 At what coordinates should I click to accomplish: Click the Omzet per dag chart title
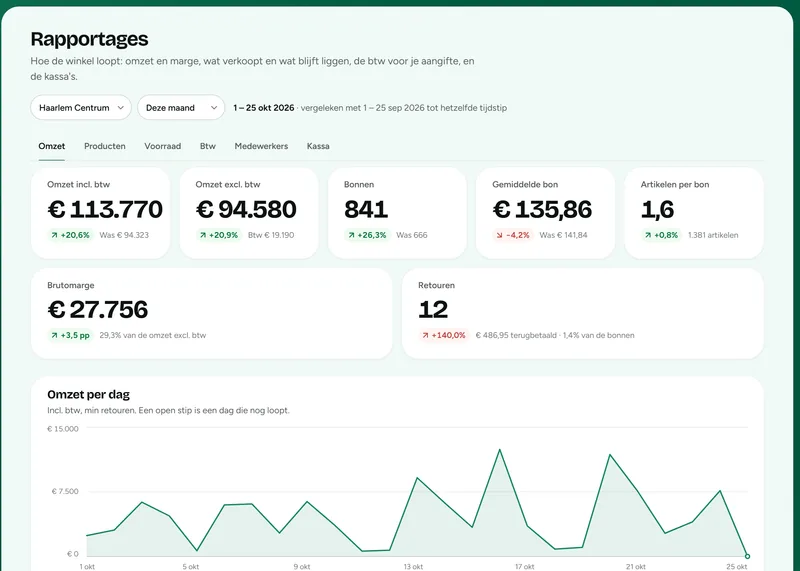coord(88,394)
